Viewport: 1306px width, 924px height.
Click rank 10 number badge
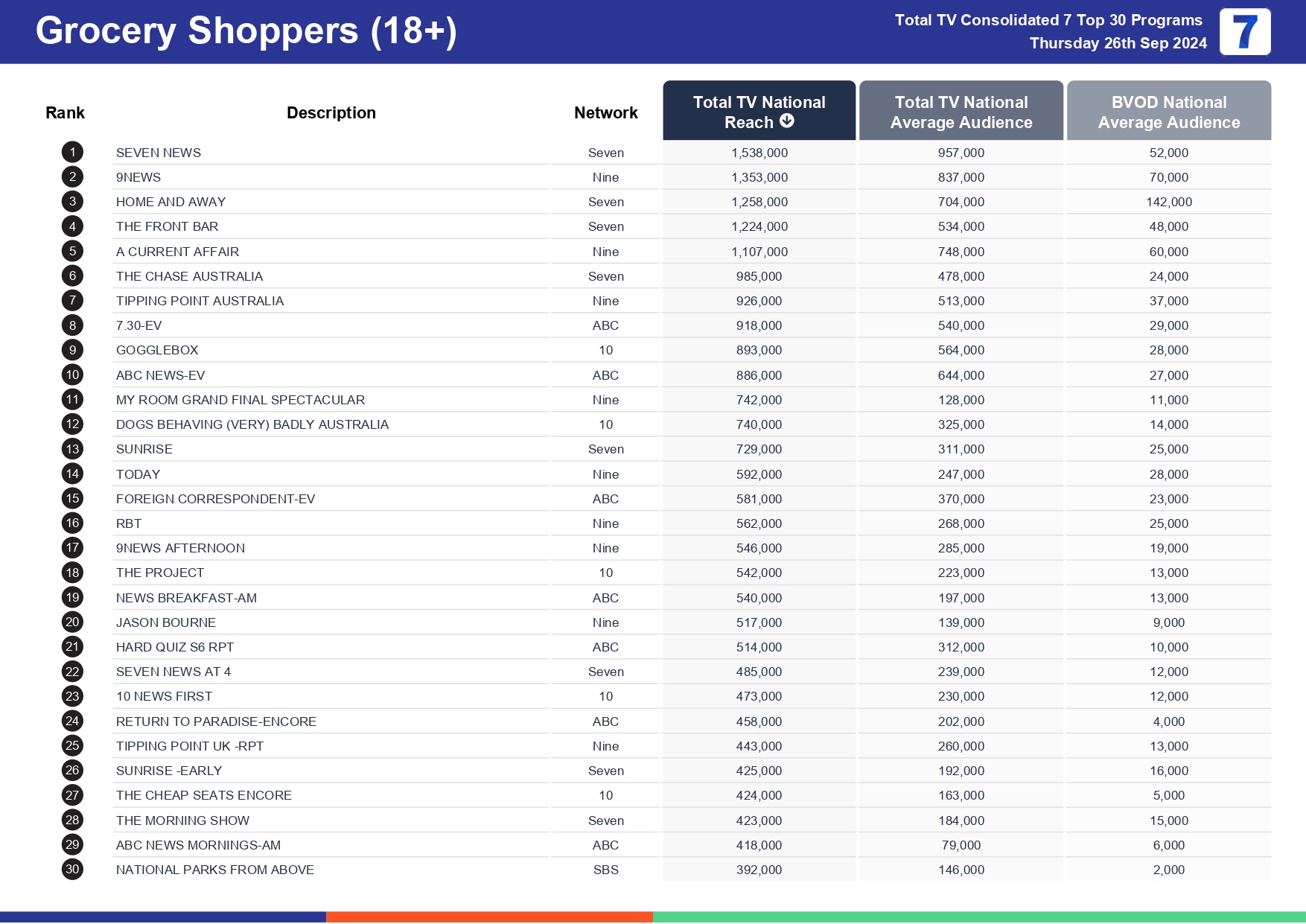[x=72, y=375]
